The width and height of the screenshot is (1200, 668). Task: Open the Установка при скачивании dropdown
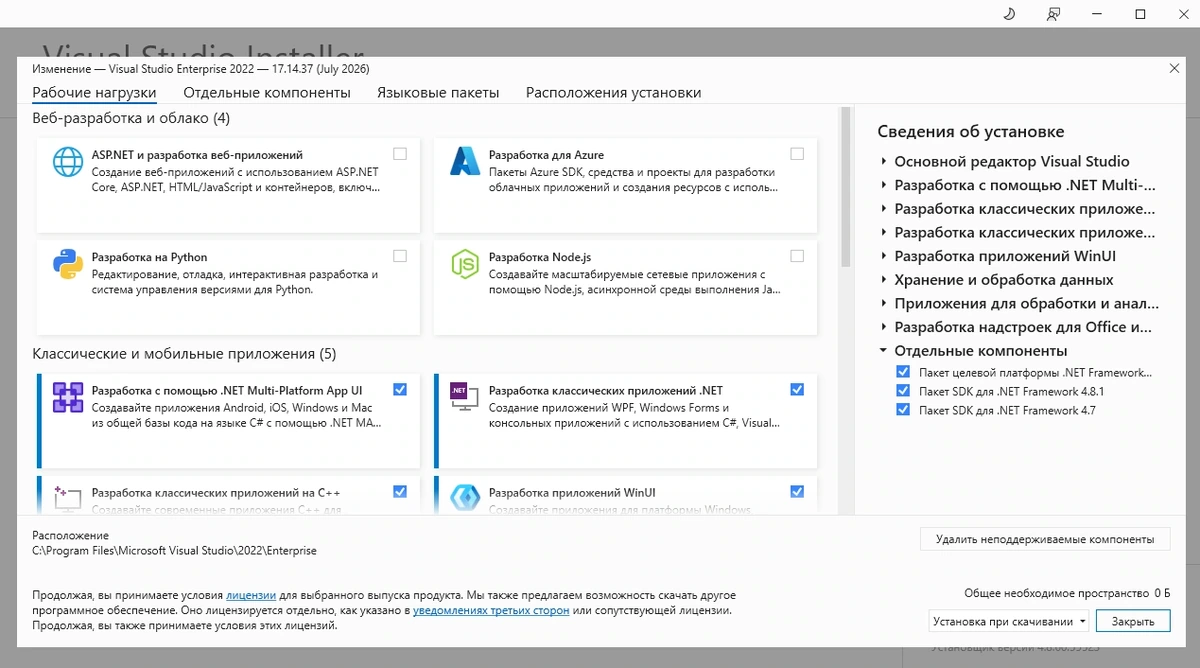[x=1009, y=621]
